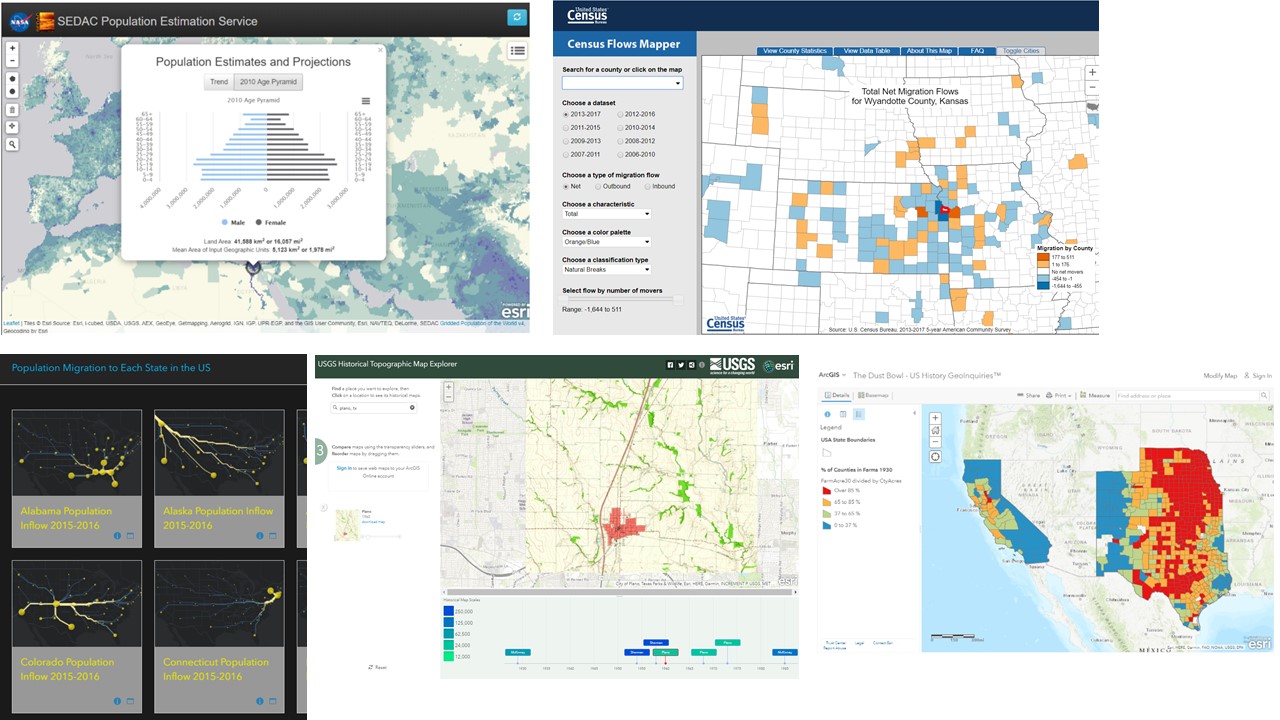Open the Orange/Blue color palette dropdown
1280x720 pixels.
pos(606,242)
